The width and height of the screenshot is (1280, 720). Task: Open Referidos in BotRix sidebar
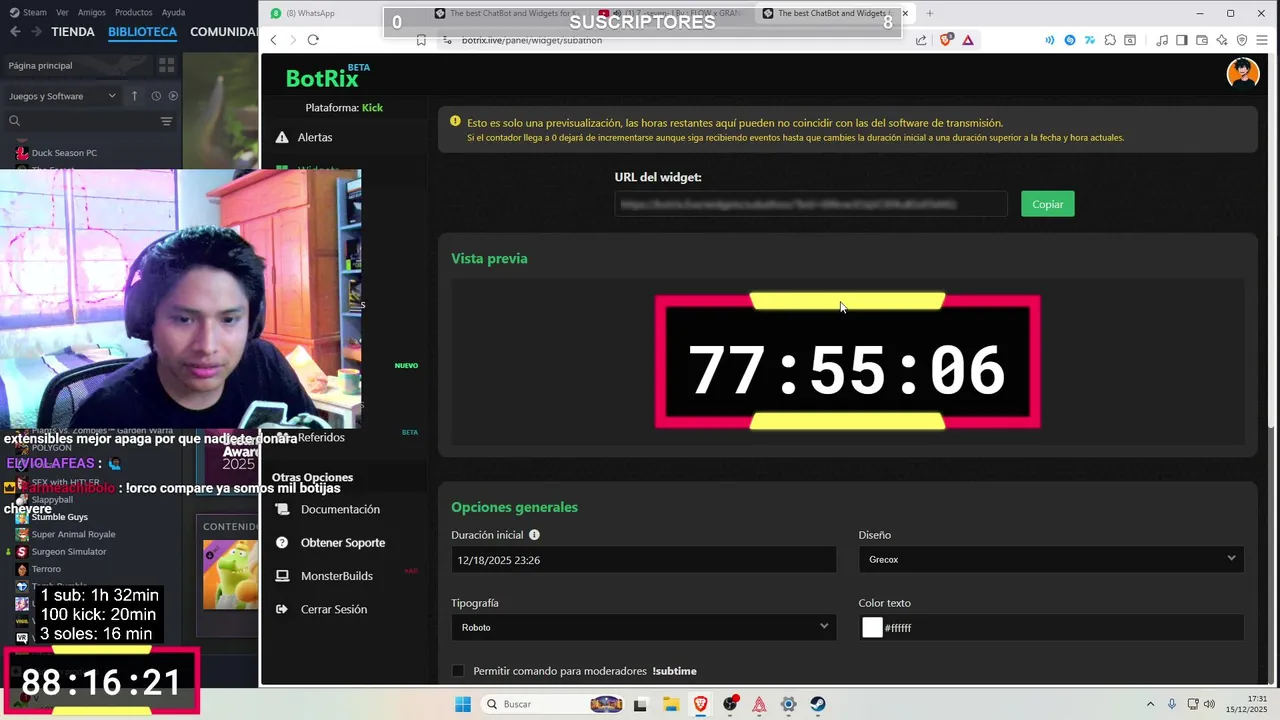click(x=321, y=437)
